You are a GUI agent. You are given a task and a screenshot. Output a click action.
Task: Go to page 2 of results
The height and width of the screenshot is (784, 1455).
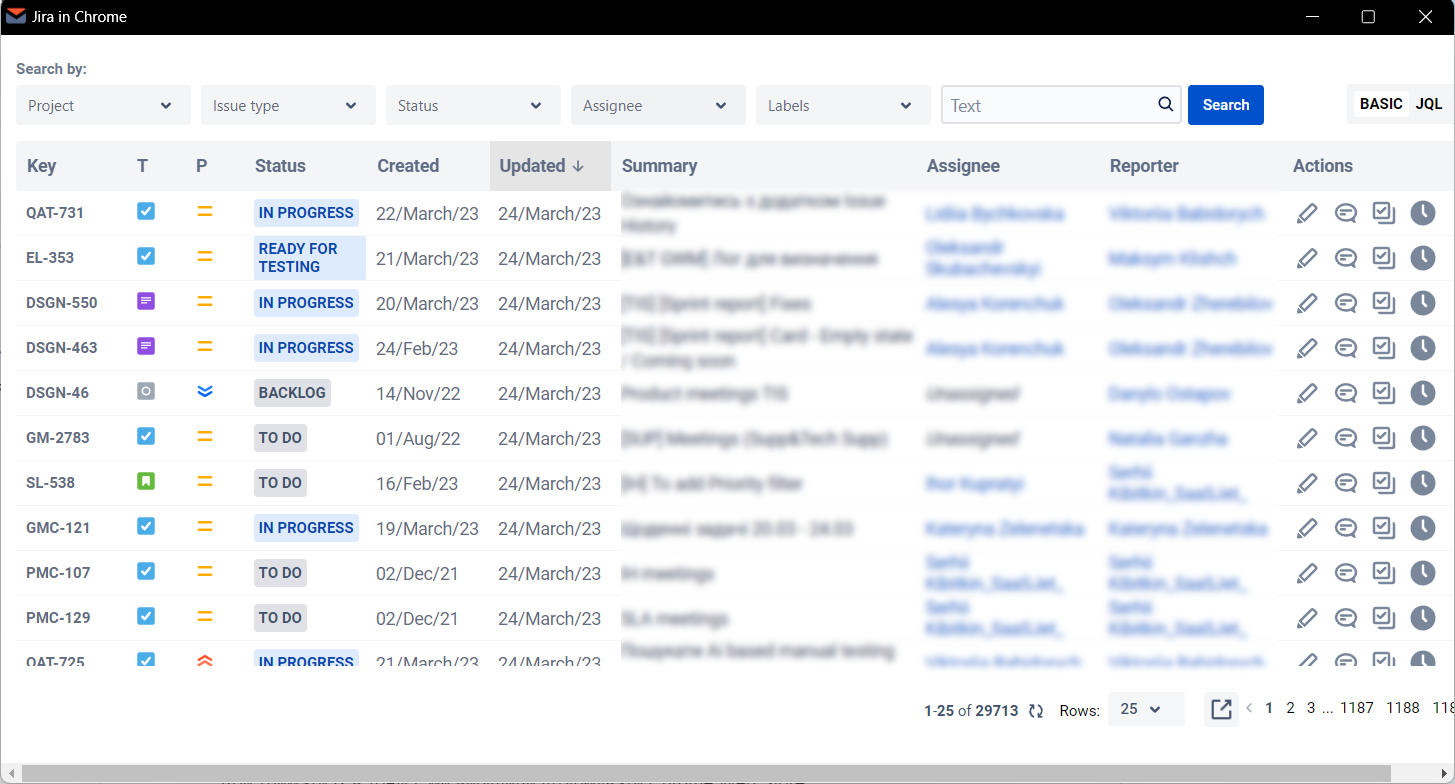pos(1290,708)
